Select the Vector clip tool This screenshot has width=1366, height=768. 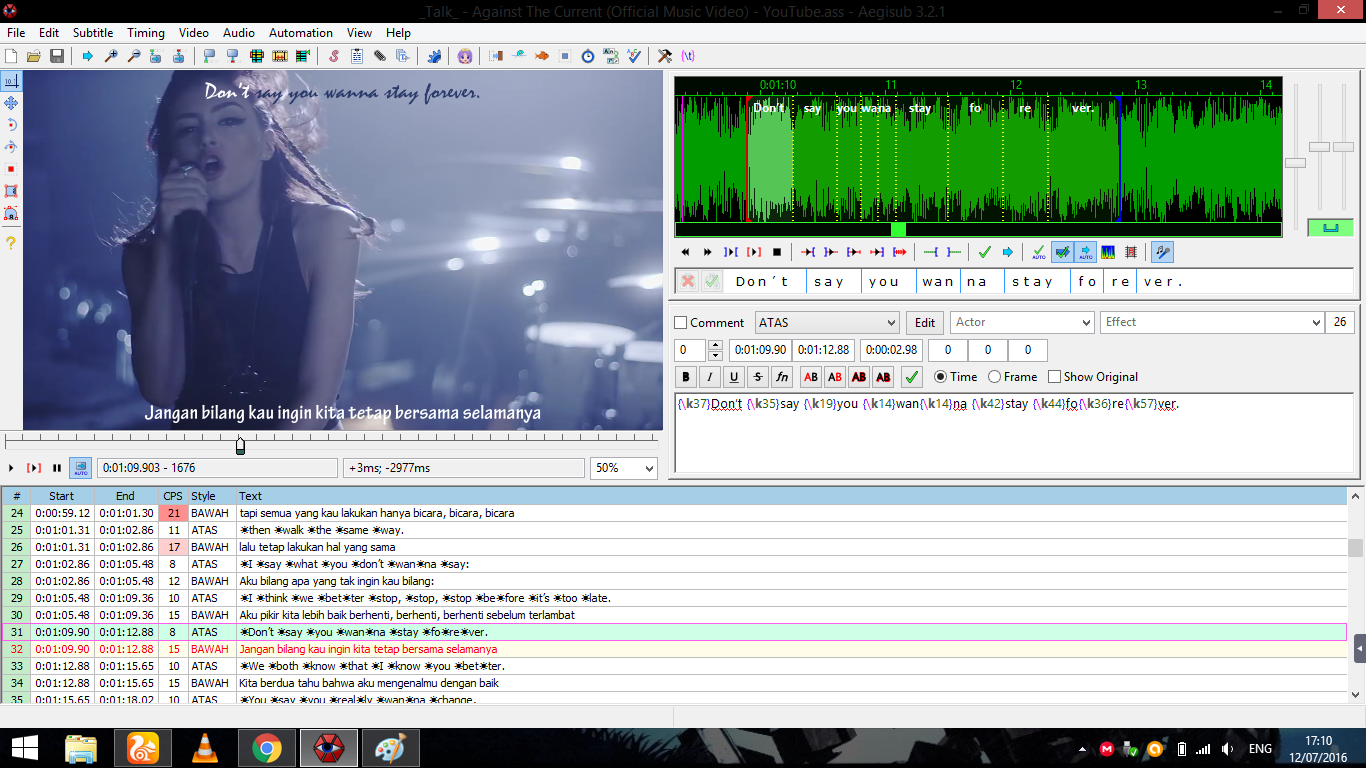coord(11,213)
